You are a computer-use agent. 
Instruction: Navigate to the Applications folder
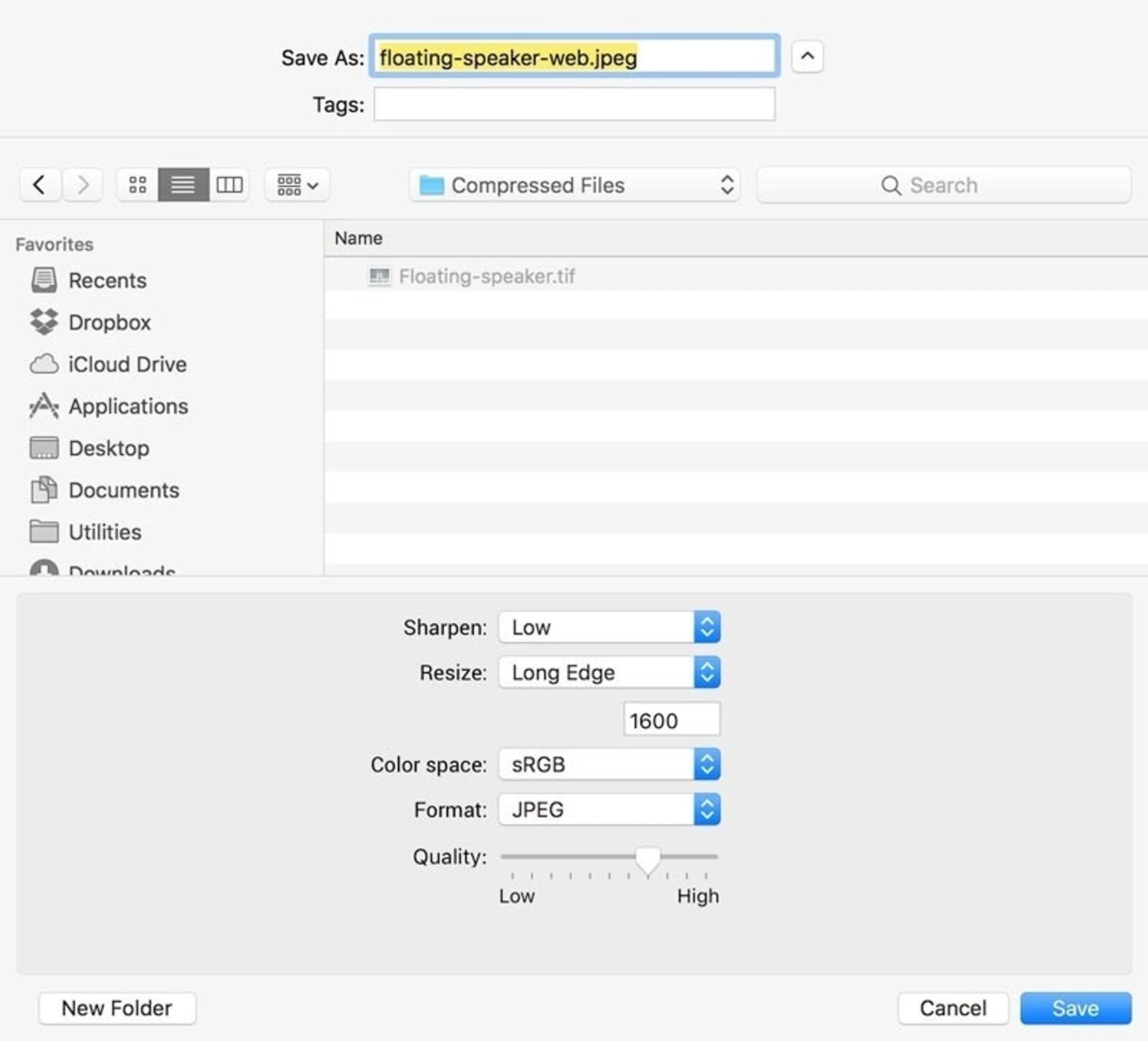(x=128, y=406)
